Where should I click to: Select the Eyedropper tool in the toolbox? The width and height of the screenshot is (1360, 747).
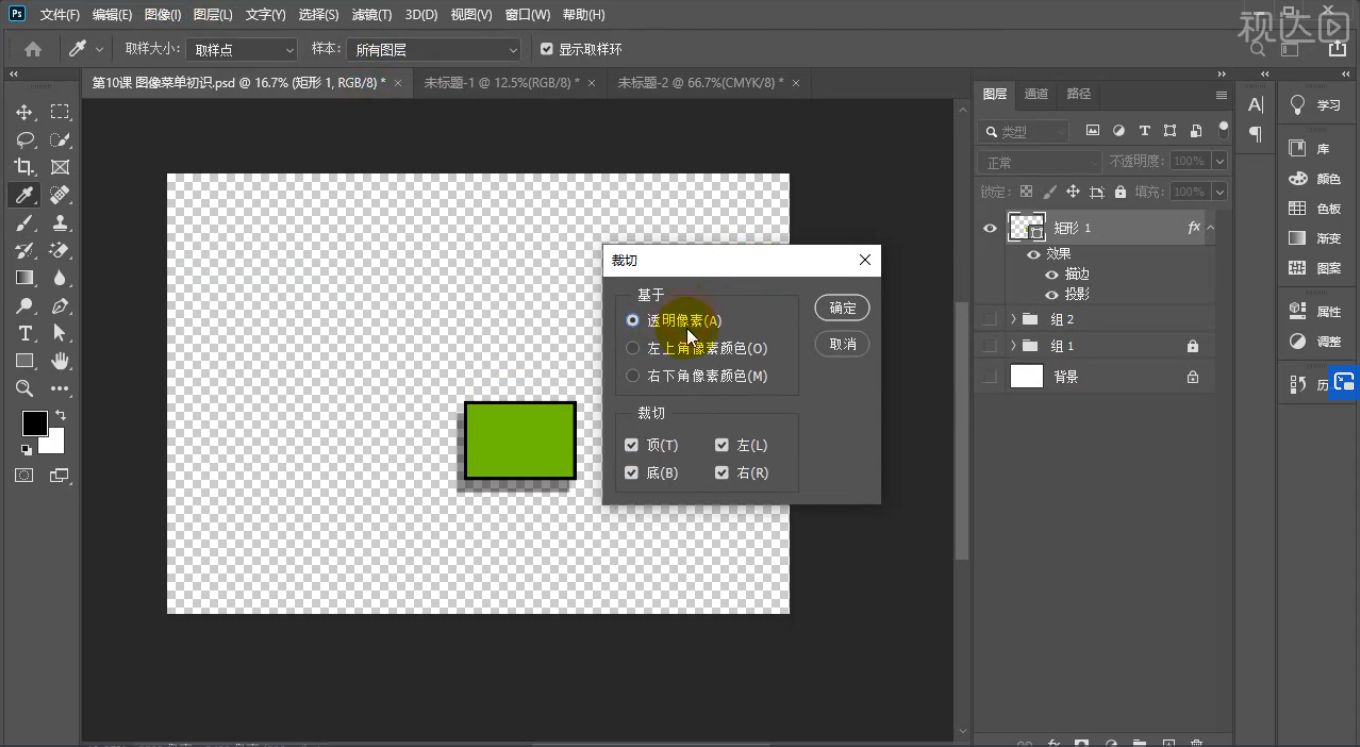tap(25, 195)
